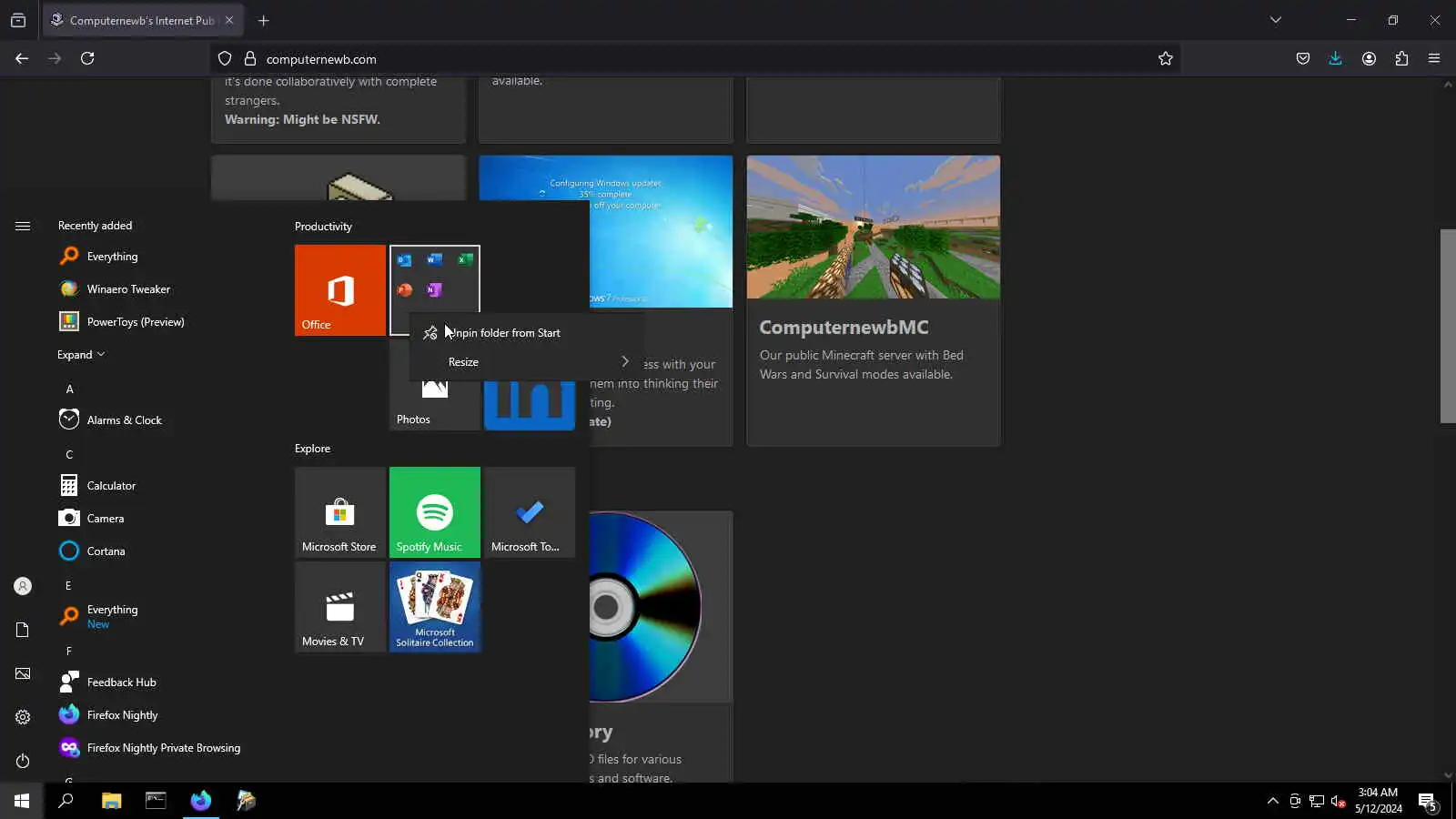
Task: Open the terminal icon on taskbar
Action: point(157,801)
